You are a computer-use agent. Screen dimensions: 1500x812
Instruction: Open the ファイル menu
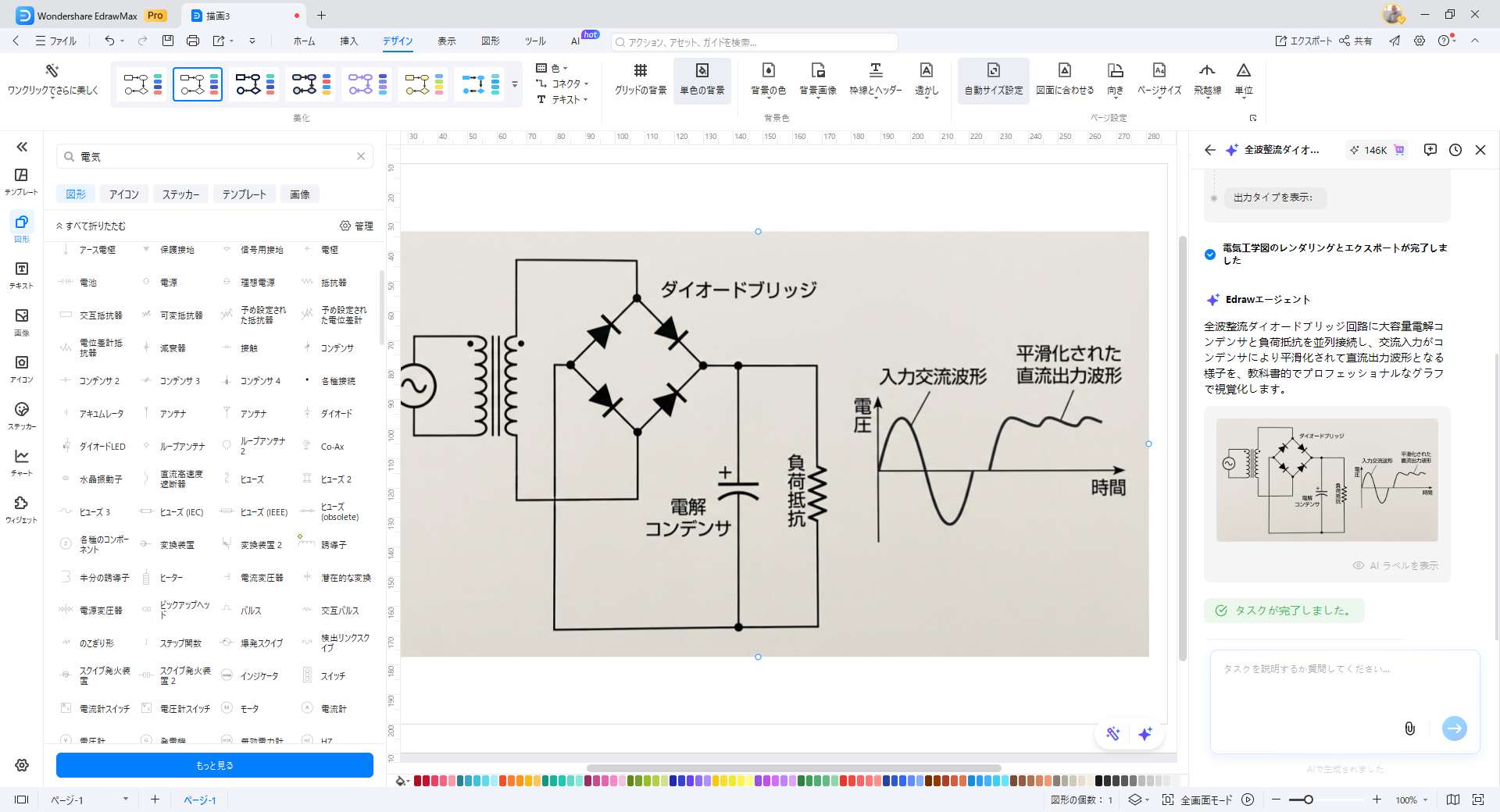[x=59, y=41]
